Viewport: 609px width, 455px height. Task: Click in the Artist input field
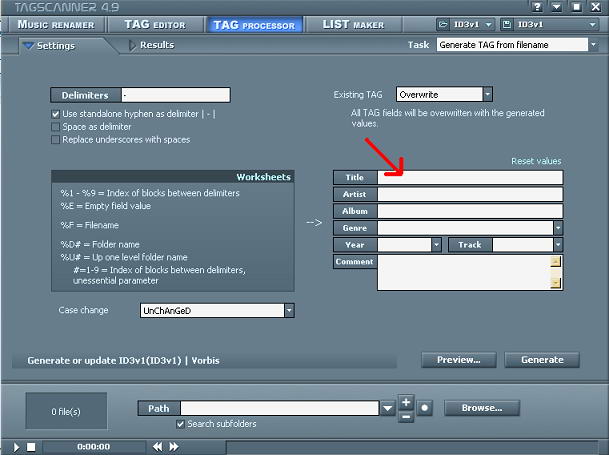470,194
